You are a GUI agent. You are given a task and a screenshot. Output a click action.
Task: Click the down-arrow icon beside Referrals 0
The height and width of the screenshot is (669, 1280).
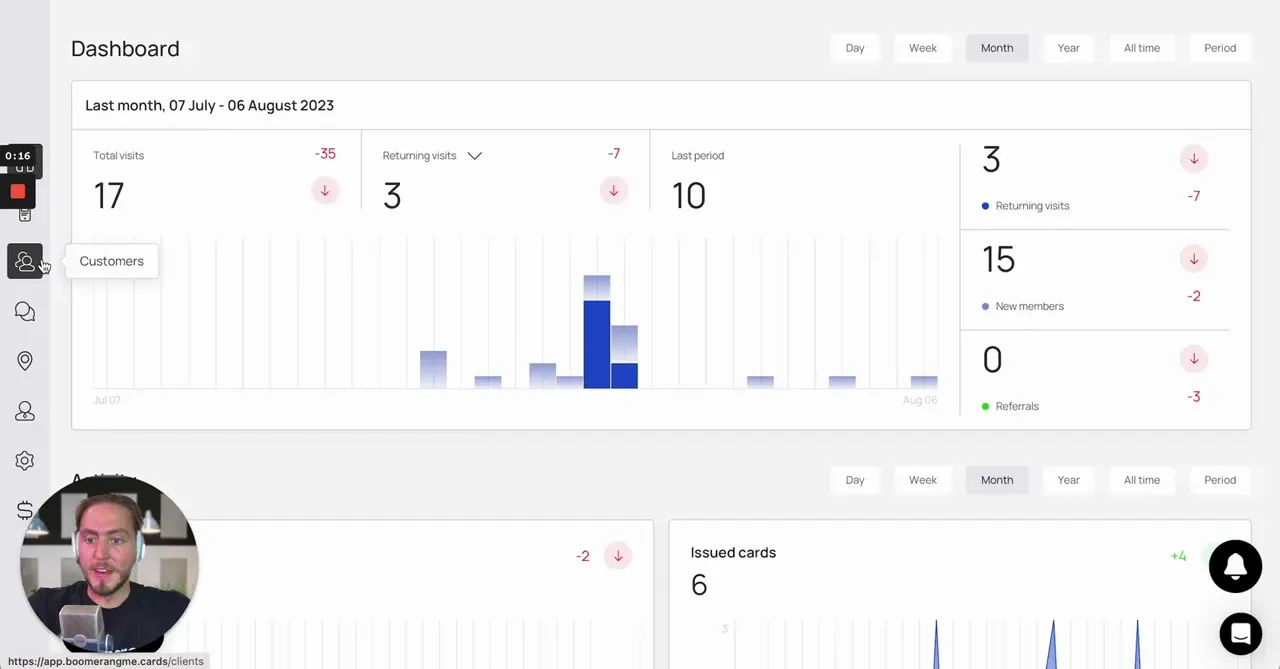(1193, 359)
